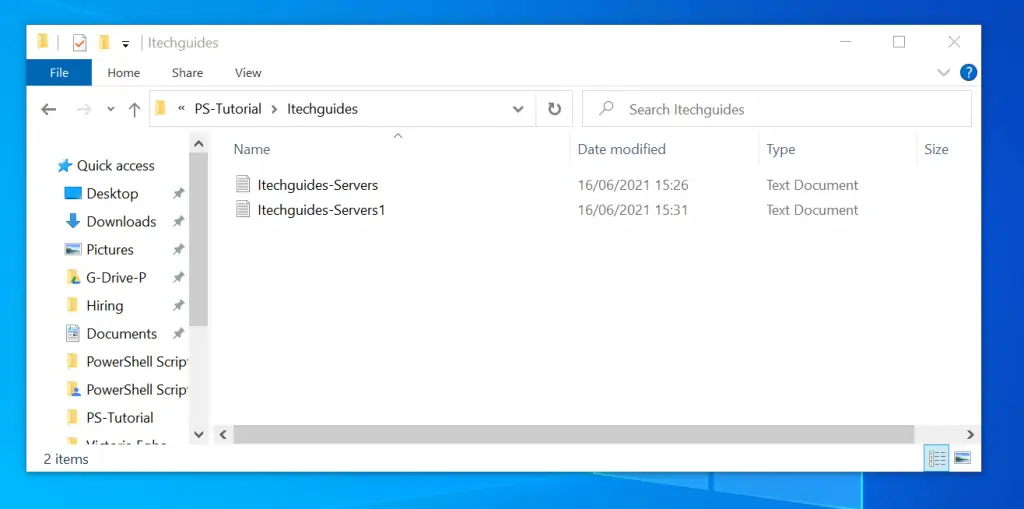Click date 16/06/2021 15:31

[633, 210]
